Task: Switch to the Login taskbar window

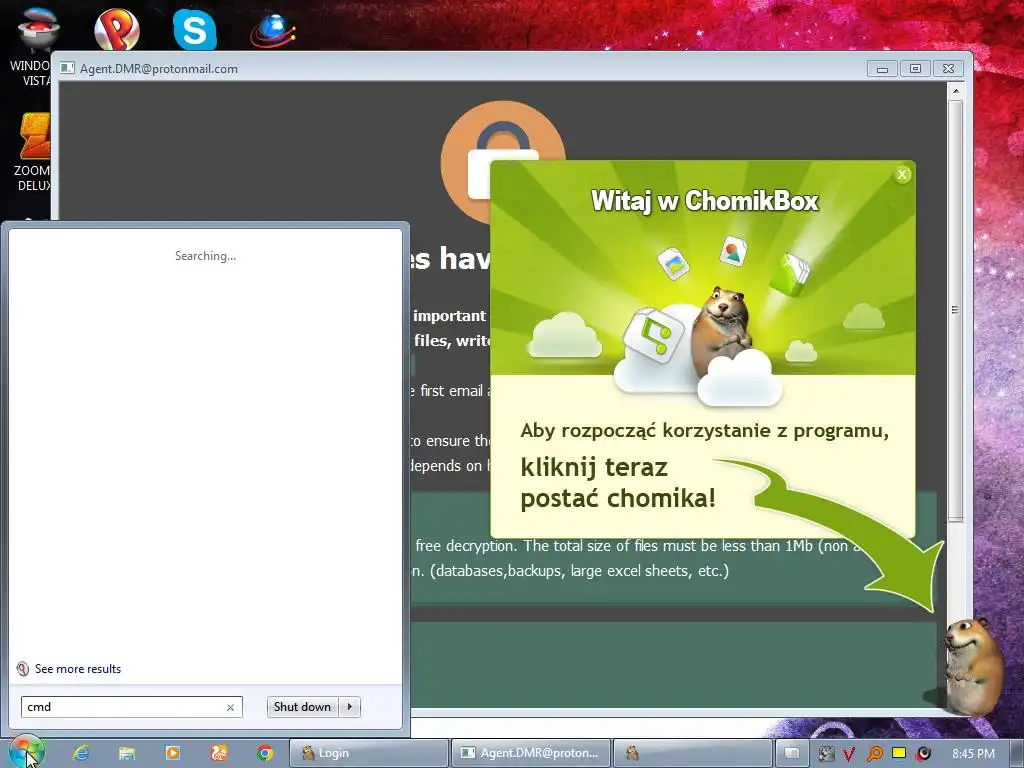Action: click(x=368, y=753)
